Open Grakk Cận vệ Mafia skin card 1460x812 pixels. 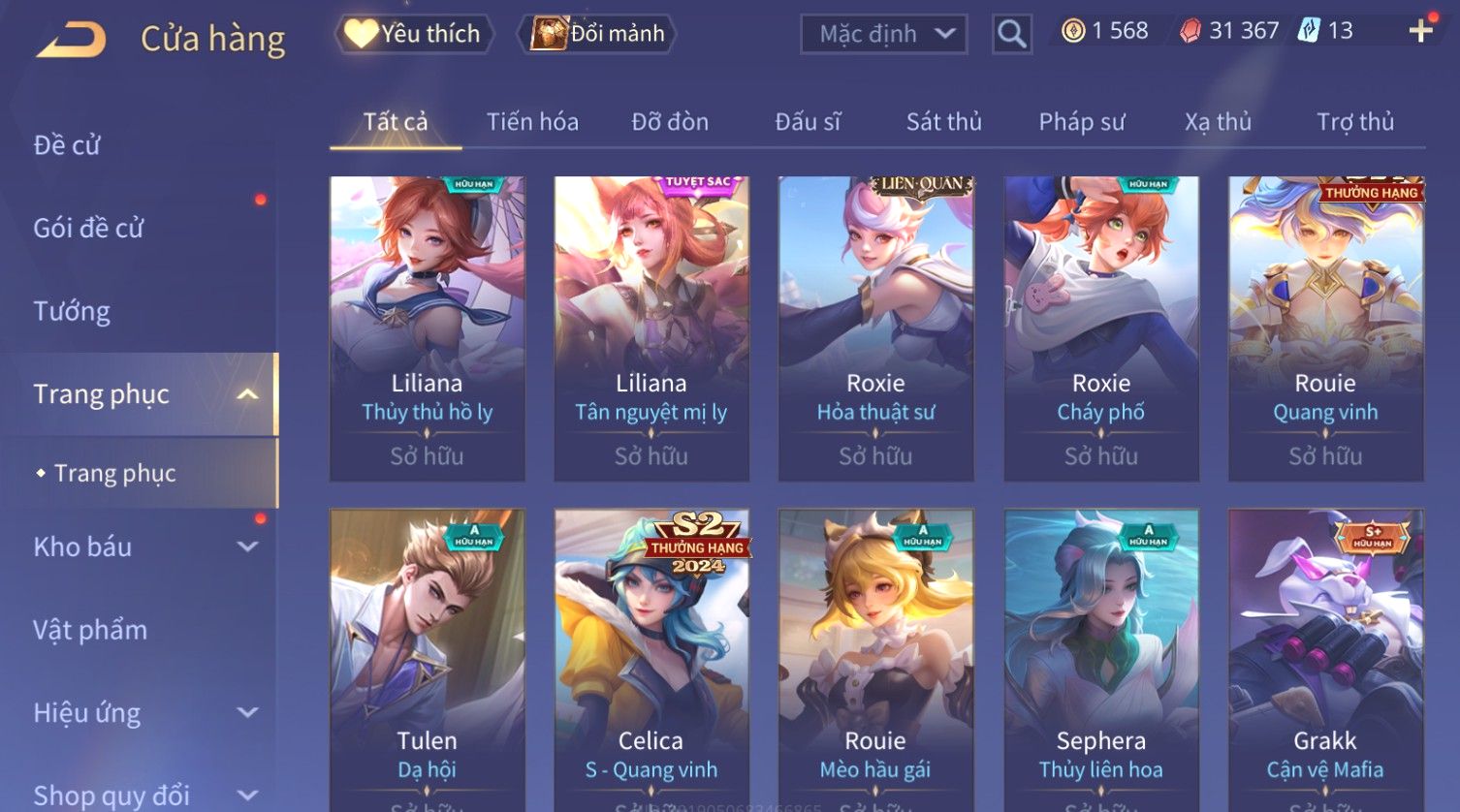coord(1325,660)
